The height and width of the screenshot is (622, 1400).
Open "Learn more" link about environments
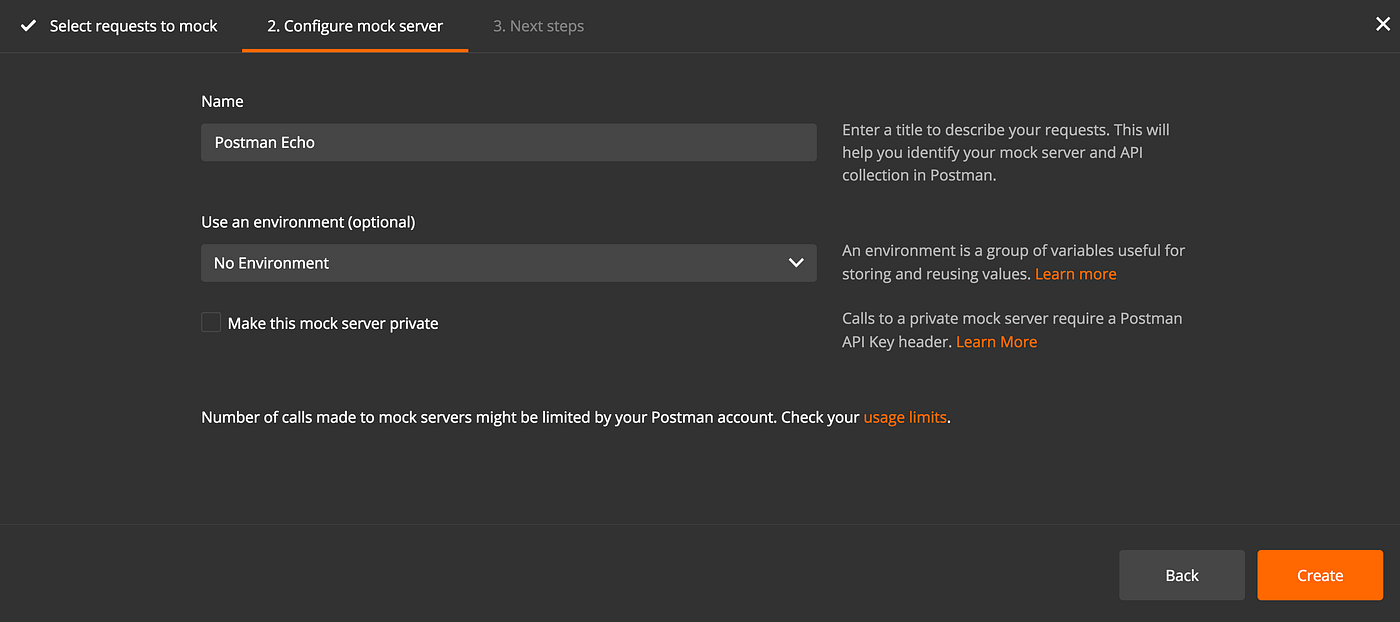click(x=1075, y=274)
